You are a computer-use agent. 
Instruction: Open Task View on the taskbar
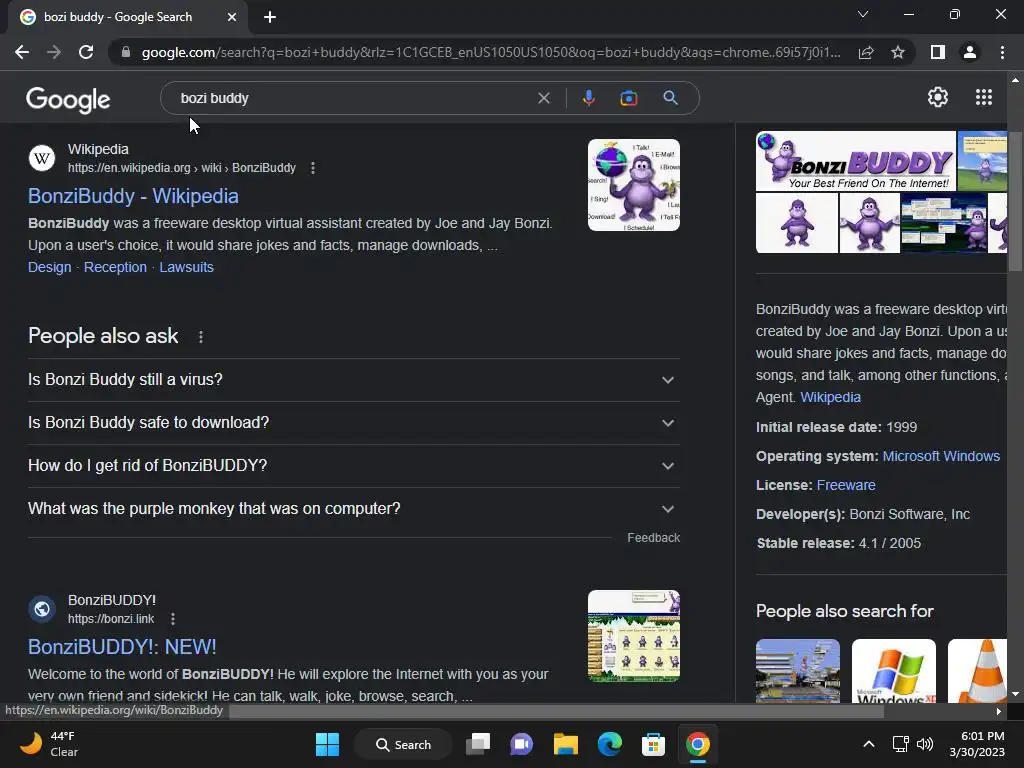tap(478, 744)
